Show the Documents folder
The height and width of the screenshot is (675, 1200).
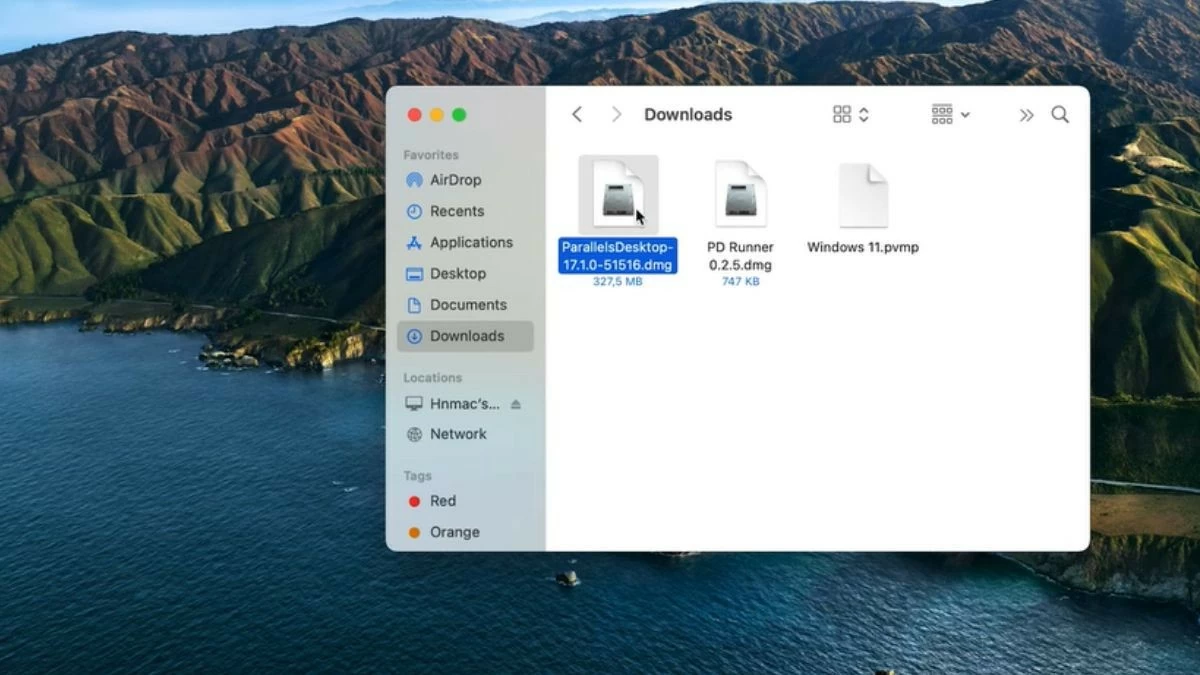pos(467,305)
